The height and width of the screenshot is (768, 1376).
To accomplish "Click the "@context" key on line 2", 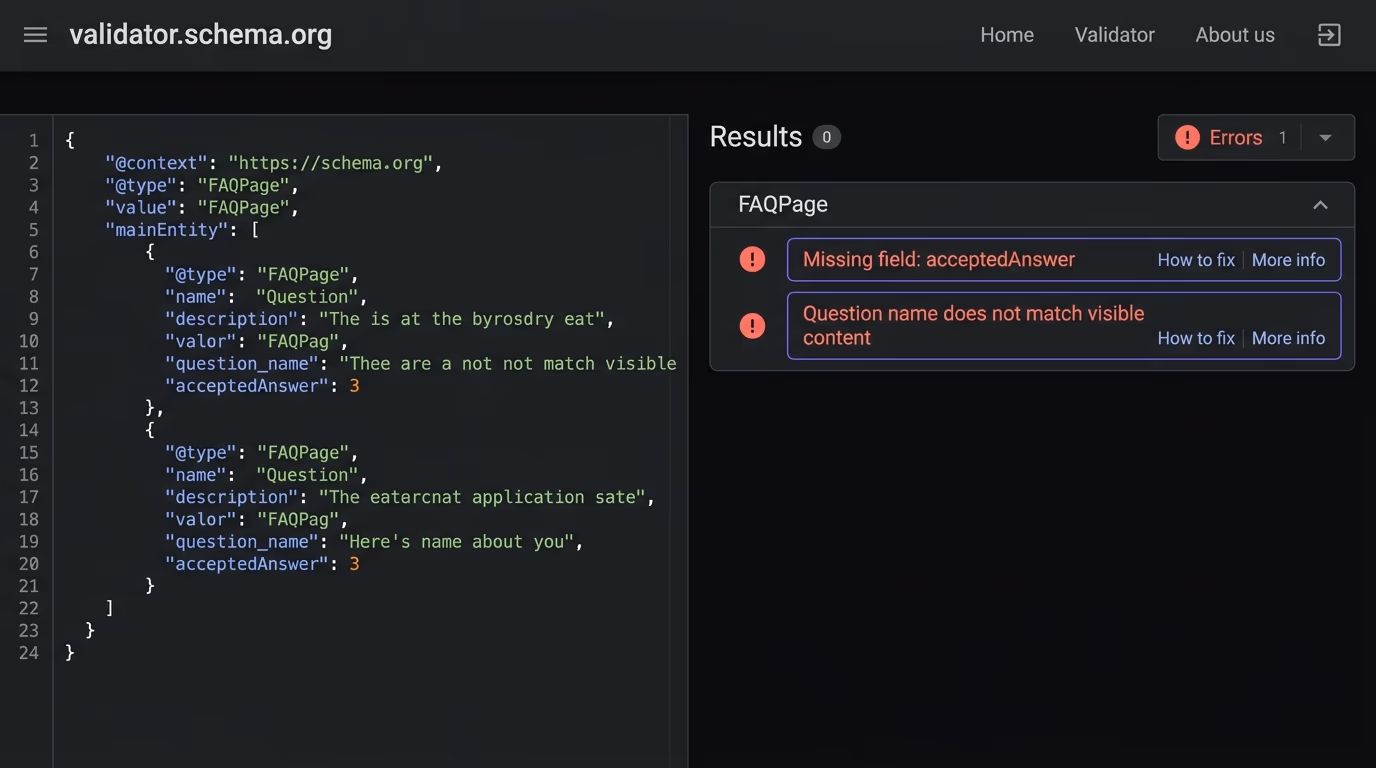I will [x=157, y=163].
